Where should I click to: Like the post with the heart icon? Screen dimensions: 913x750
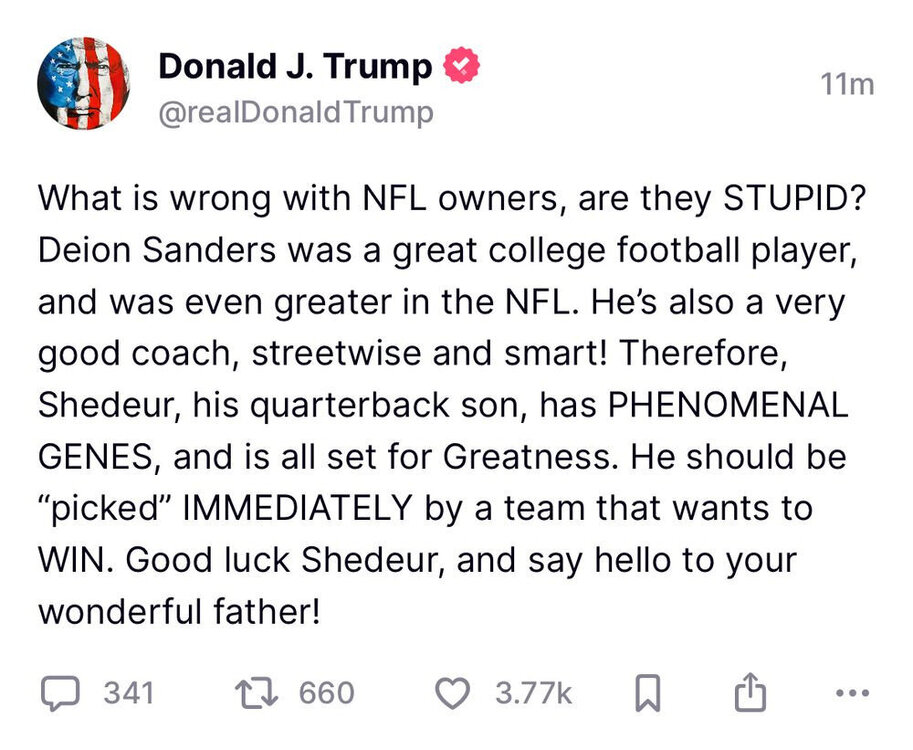point(453,694)
